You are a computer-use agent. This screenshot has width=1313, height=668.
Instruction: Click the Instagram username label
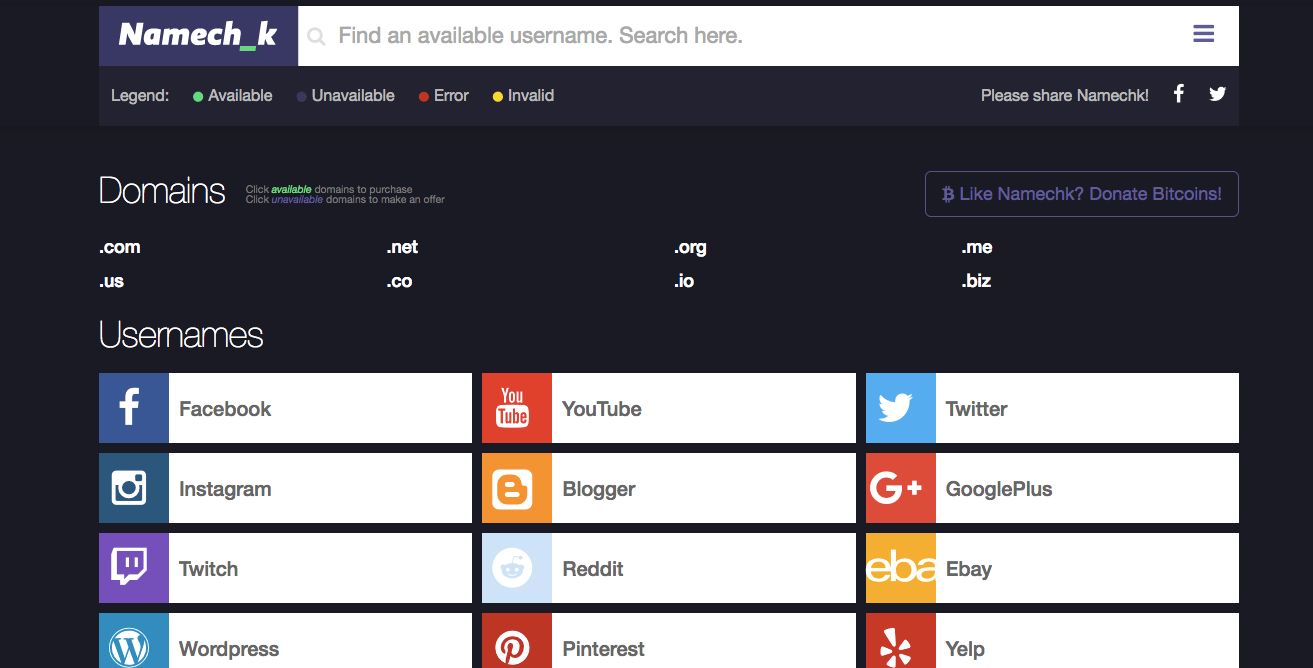click(225, 489)
